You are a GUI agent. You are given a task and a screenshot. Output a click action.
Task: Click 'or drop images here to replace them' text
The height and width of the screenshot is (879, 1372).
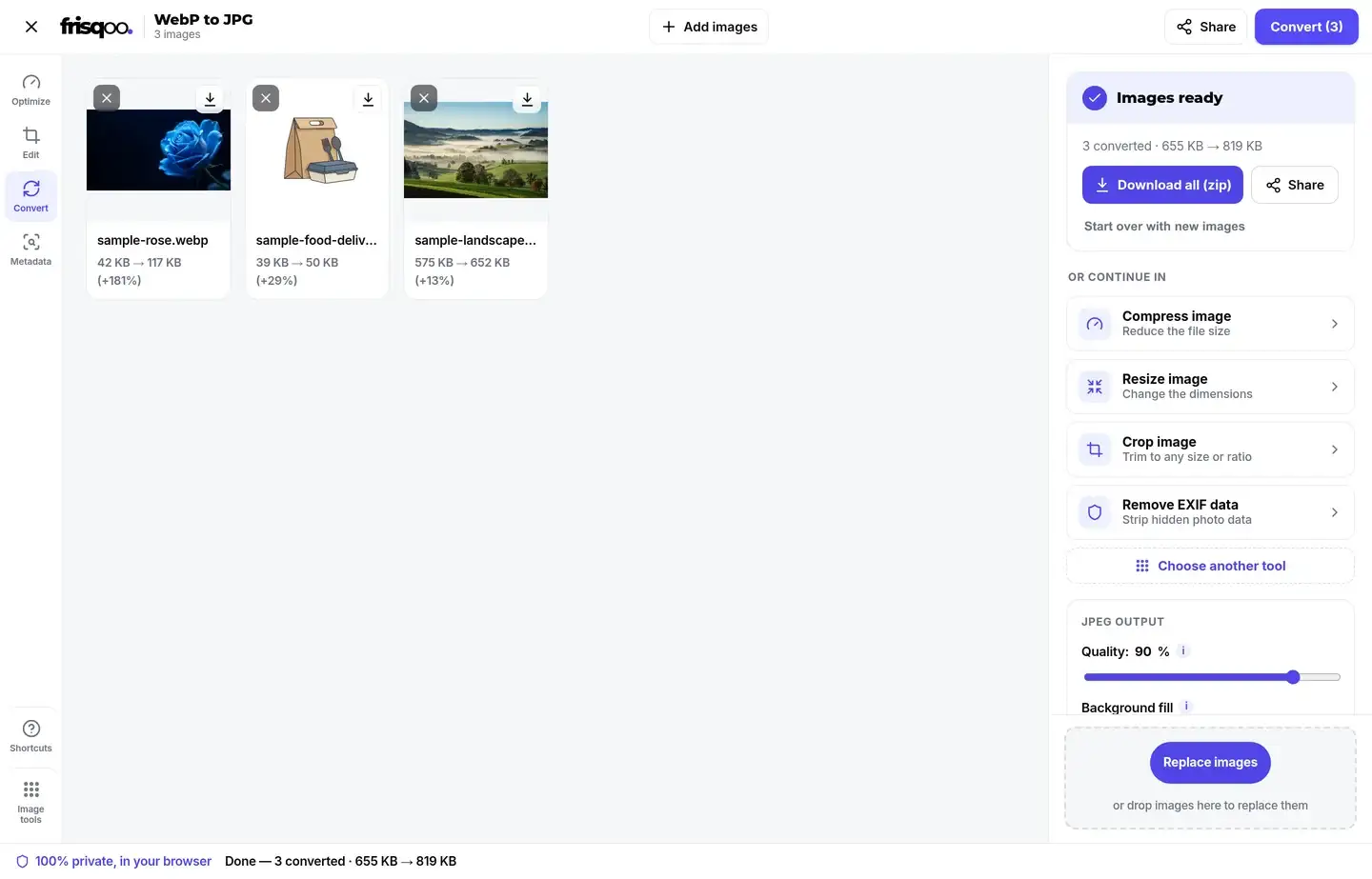click(x=1210, y=806)
